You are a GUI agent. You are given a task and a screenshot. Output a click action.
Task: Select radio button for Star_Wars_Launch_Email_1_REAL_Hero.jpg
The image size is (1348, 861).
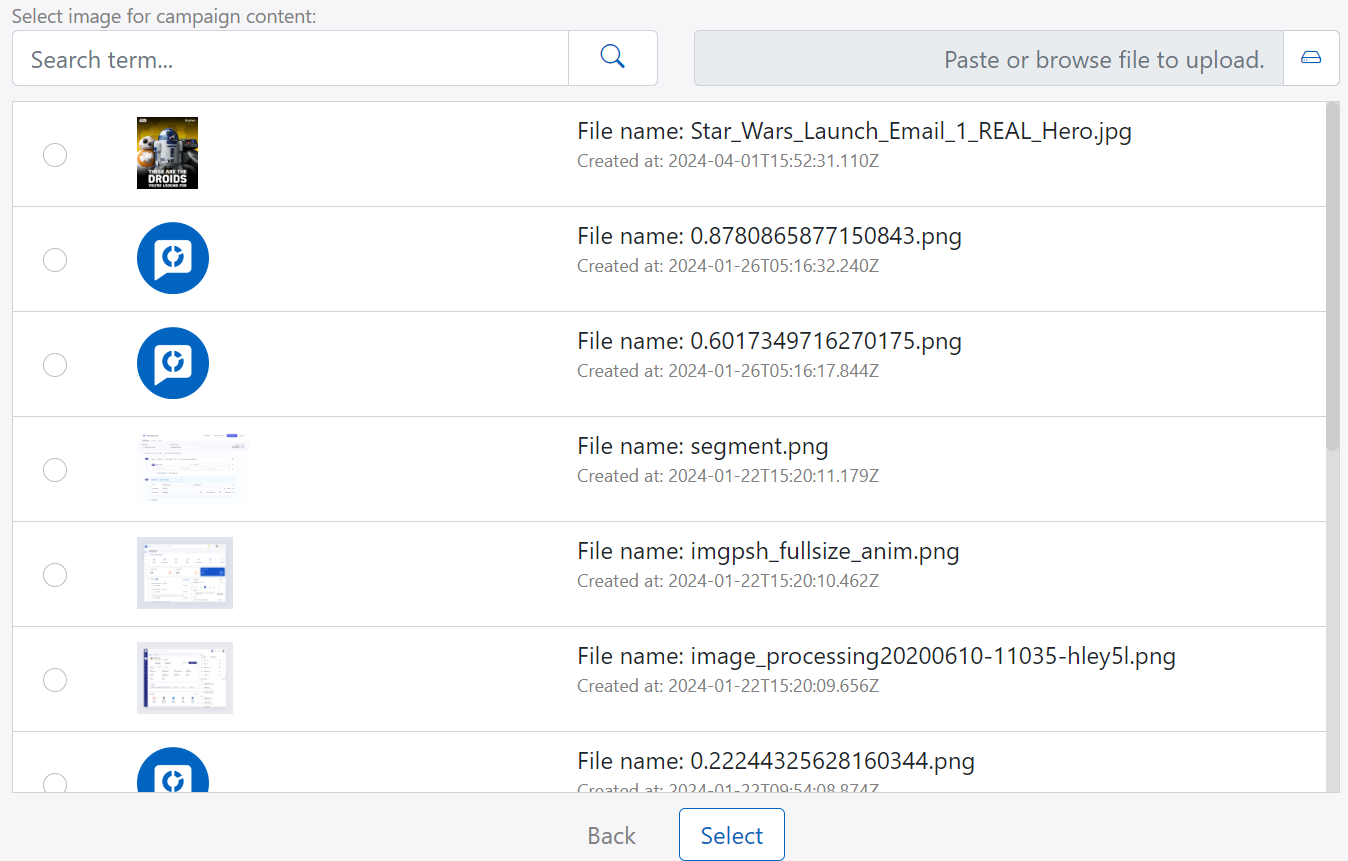[55, 155]
